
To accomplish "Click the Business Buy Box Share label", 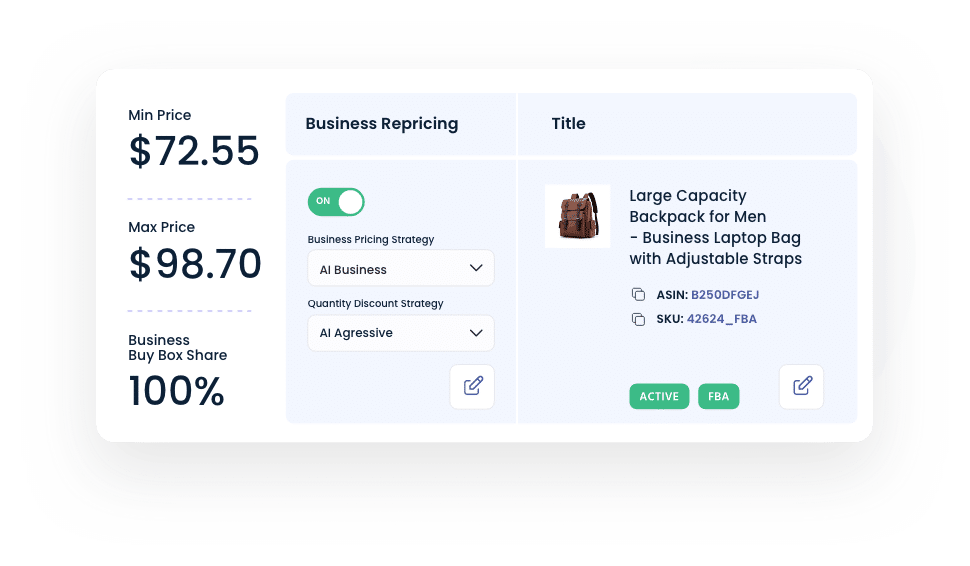I will point(178,348).
